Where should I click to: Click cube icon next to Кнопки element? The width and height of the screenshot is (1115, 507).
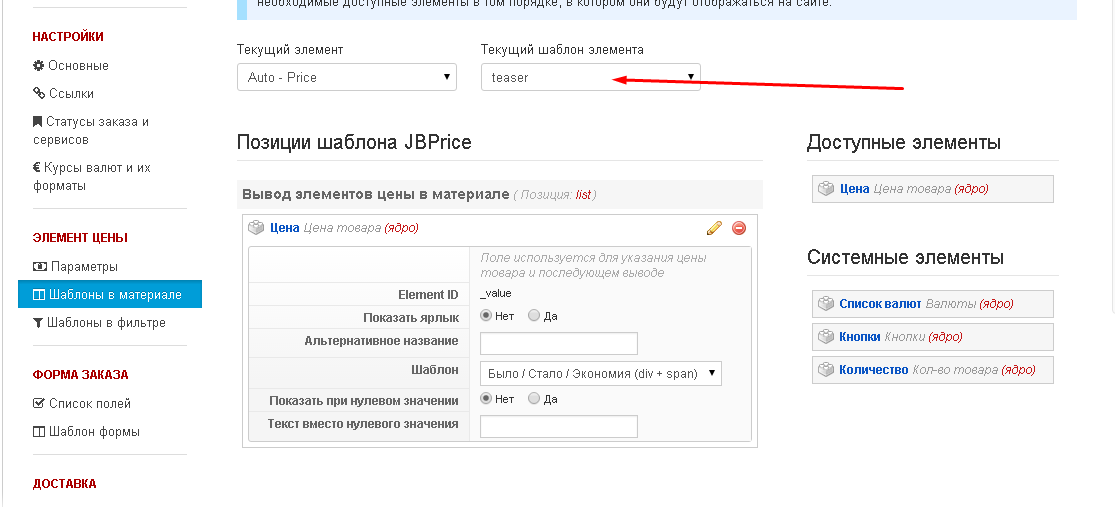click(x=826, y=337)
